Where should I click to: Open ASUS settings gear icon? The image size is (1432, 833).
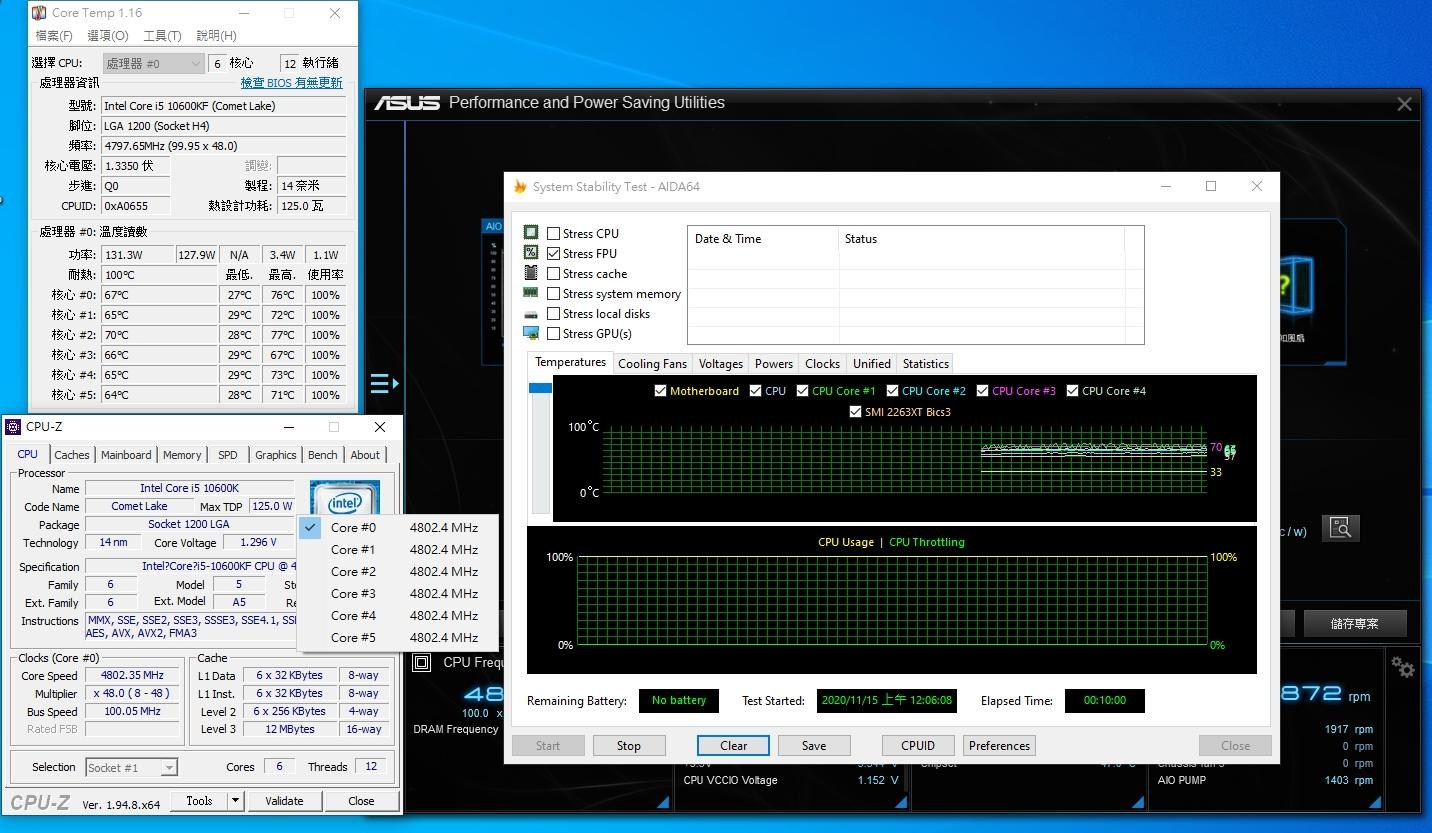1403,667
